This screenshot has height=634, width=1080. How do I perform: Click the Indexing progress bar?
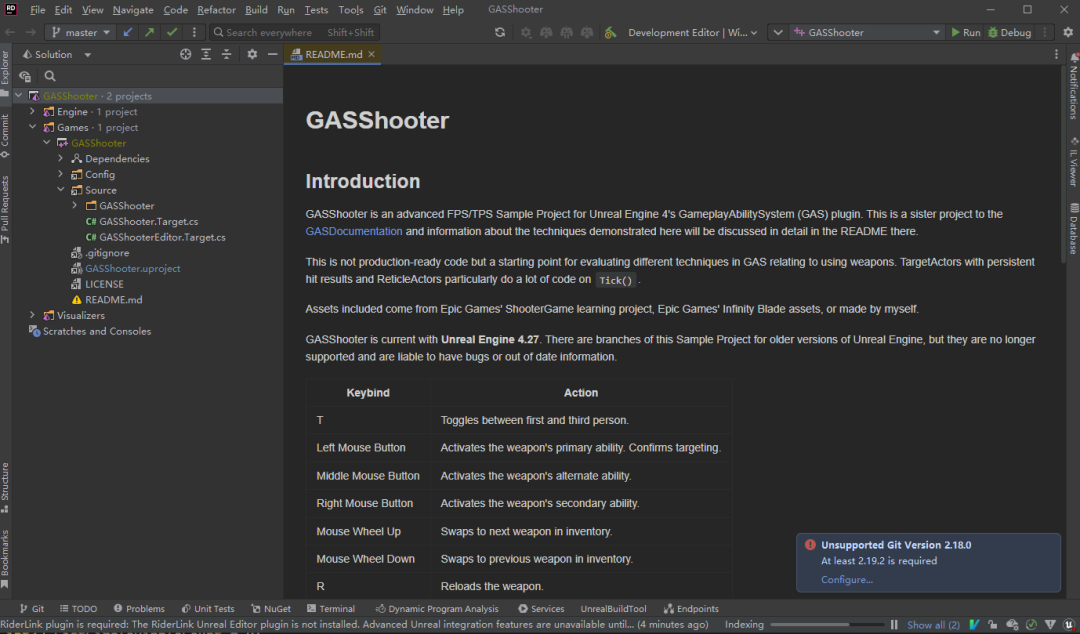pos(825,625)
